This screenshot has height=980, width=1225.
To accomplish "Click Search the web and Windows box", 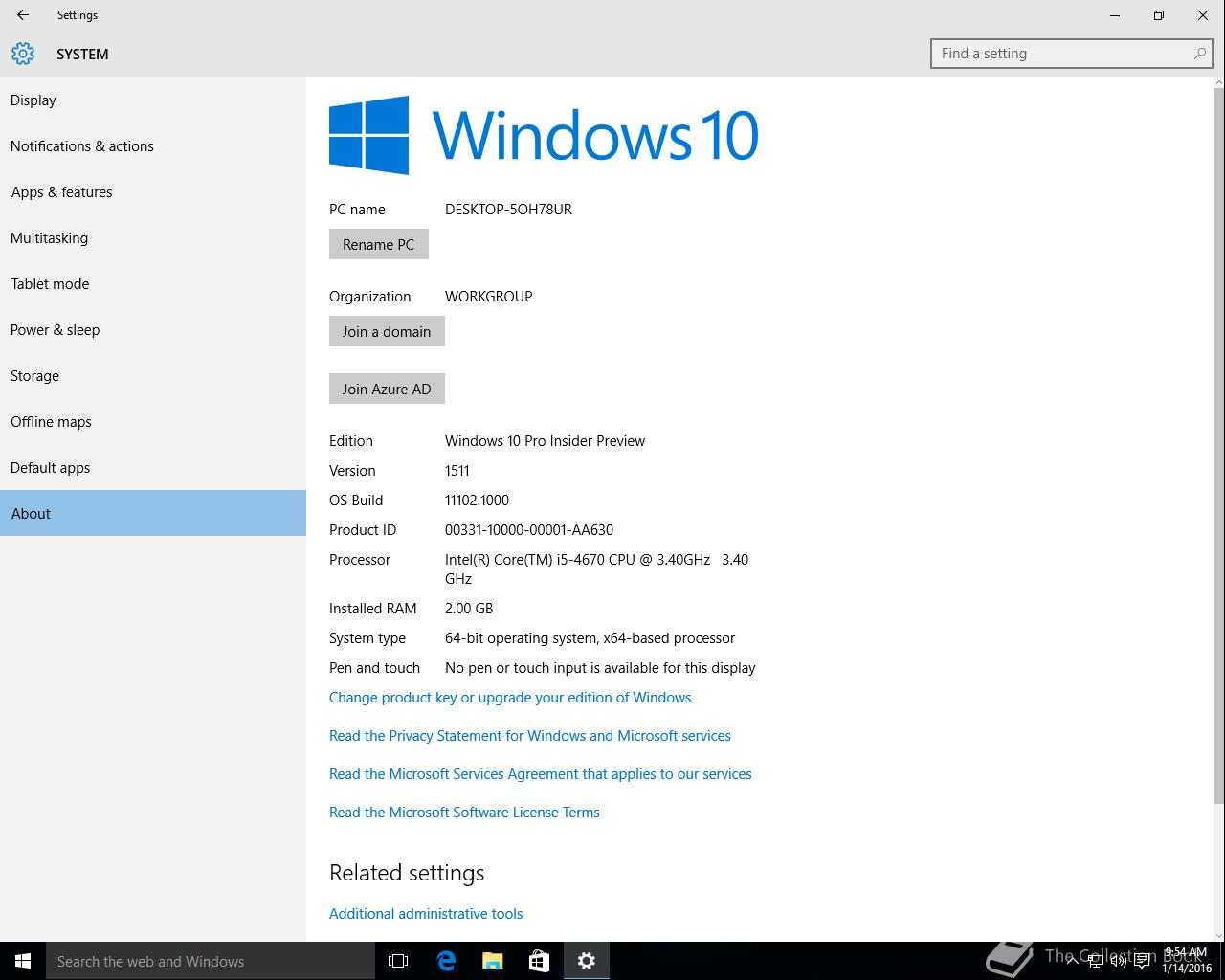I will 211,961.
